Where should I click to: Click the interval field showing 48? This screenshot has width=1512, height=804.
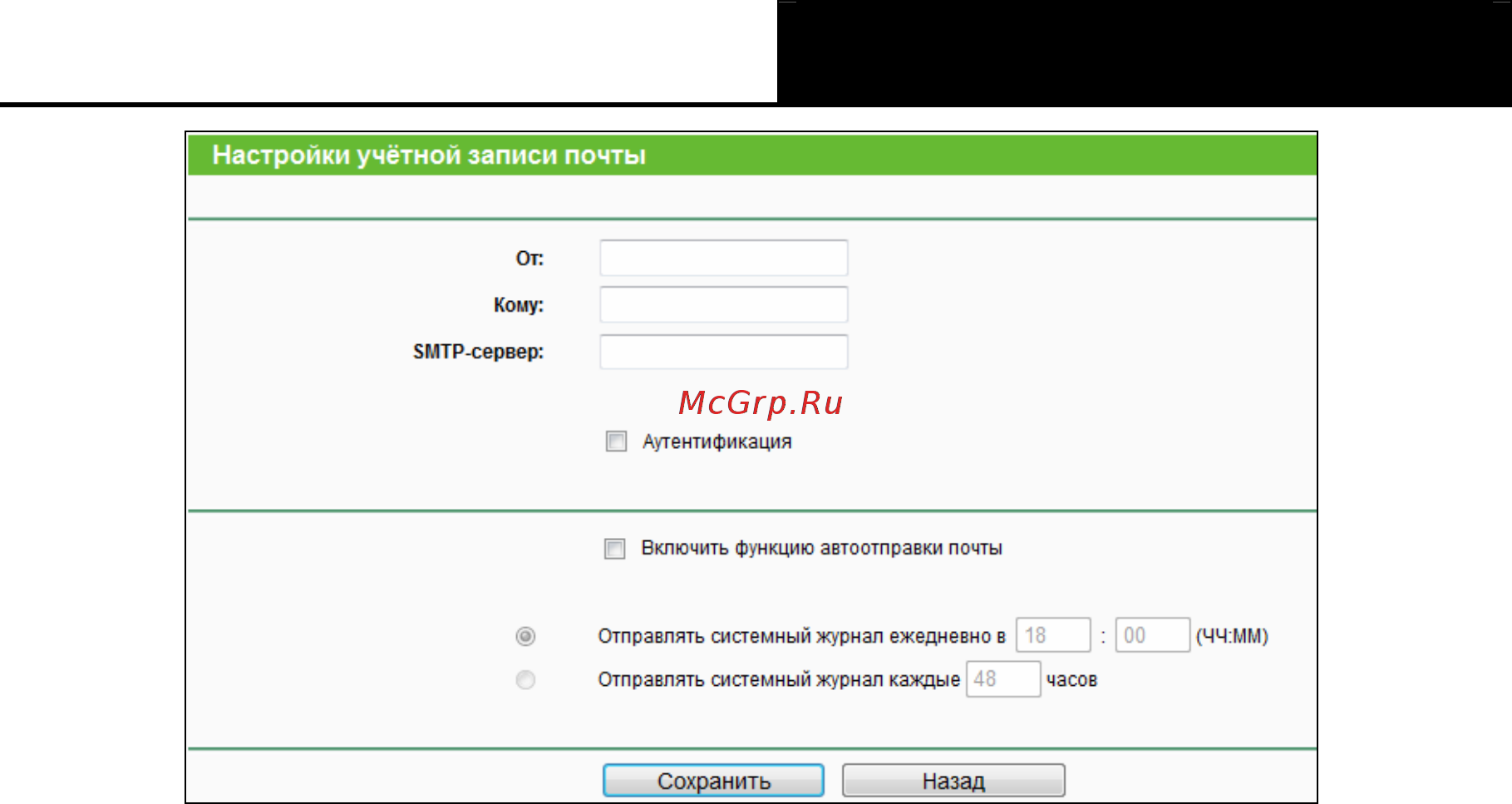[x=1002, y=679]
